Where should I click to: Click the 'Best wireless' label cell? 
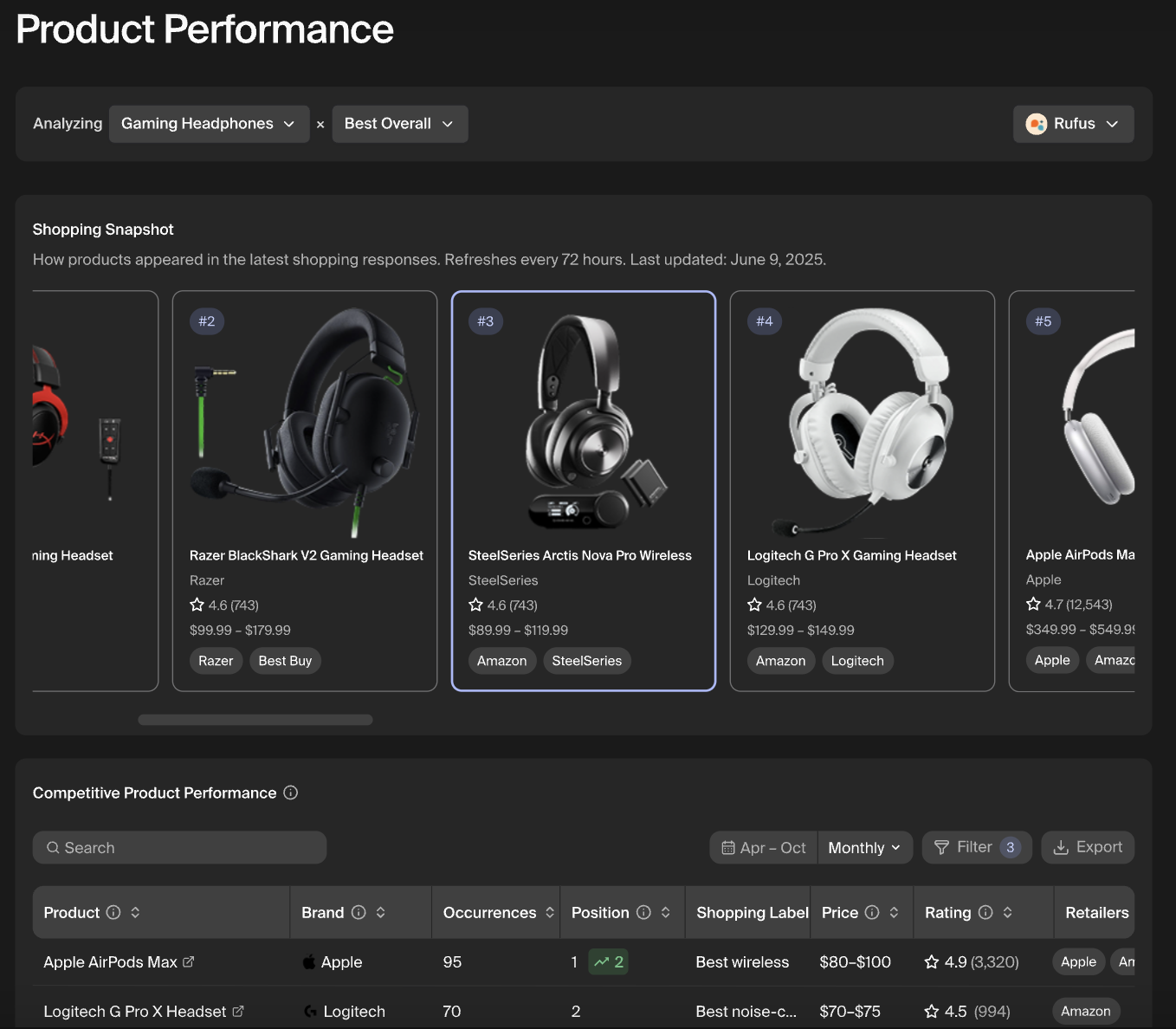pyautogui.click(x=742, y=961)
